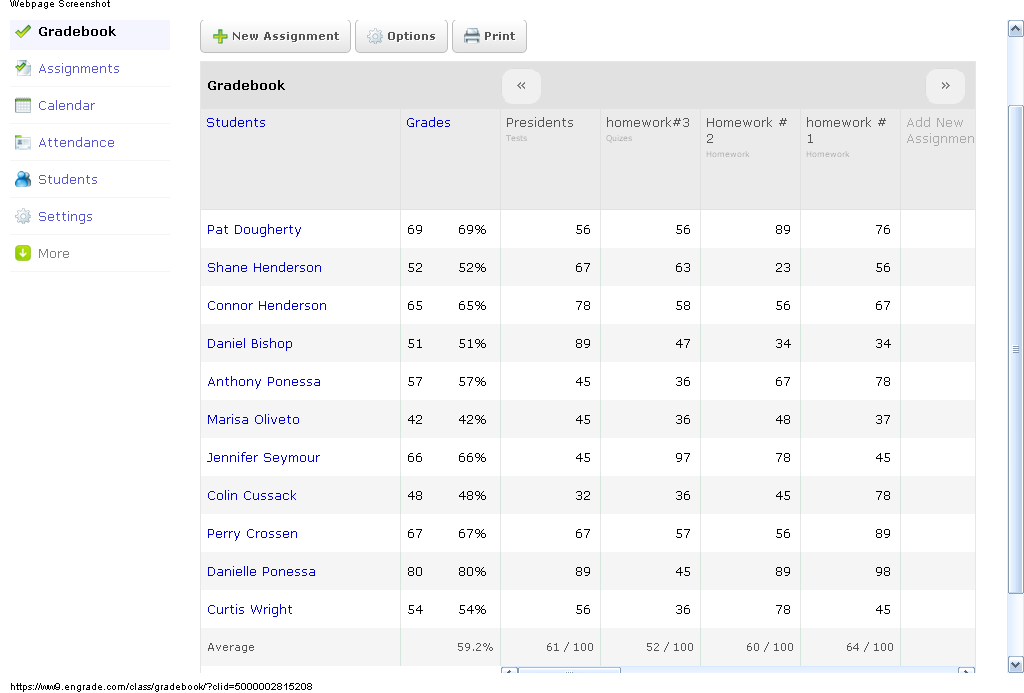This screenshot has height=693, width=1024.
Task: Click the Gradebook checkmark icon in sidebar
Action: click(23, 32)
